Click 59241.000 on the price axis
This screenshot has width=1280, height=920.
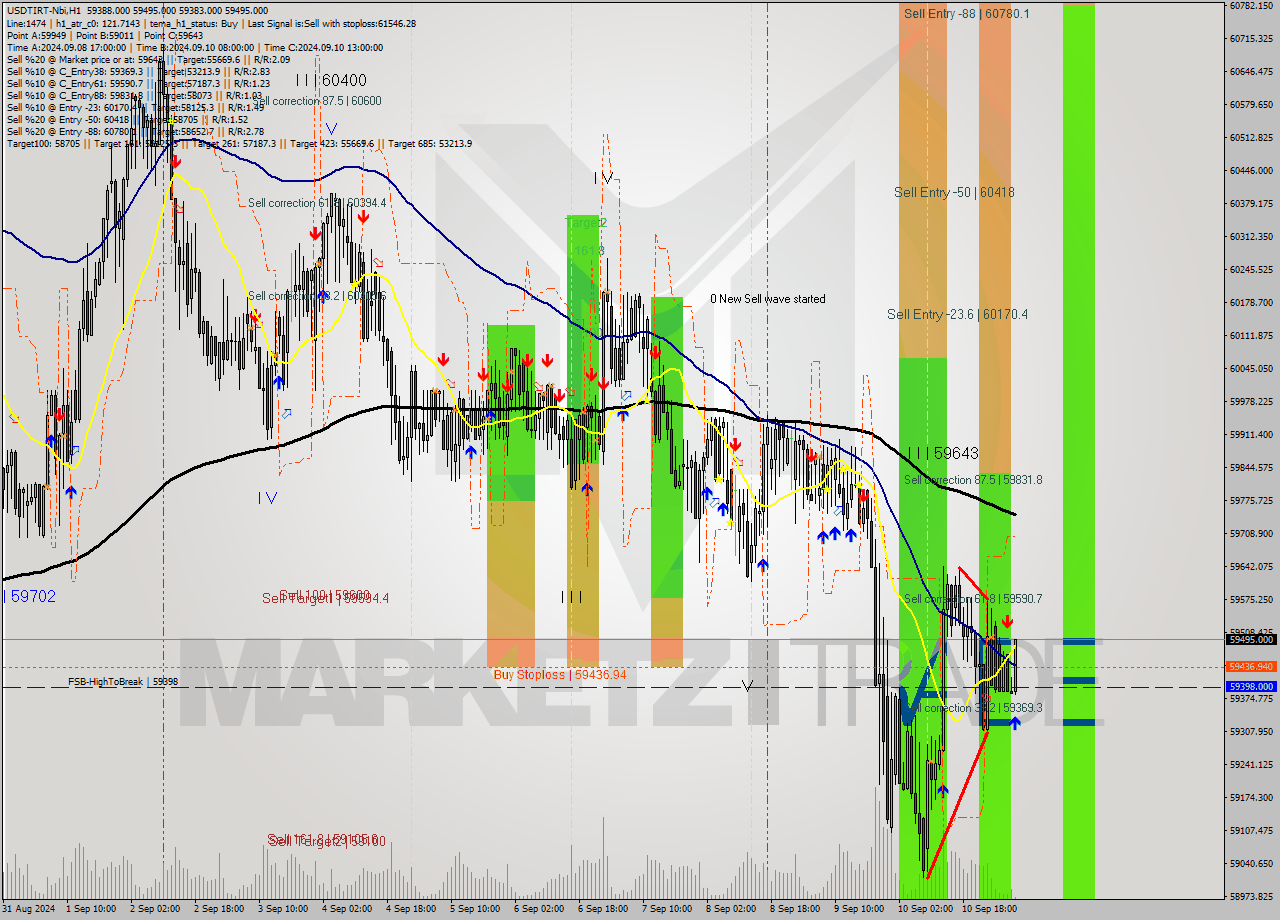[x=1250, y=764]
